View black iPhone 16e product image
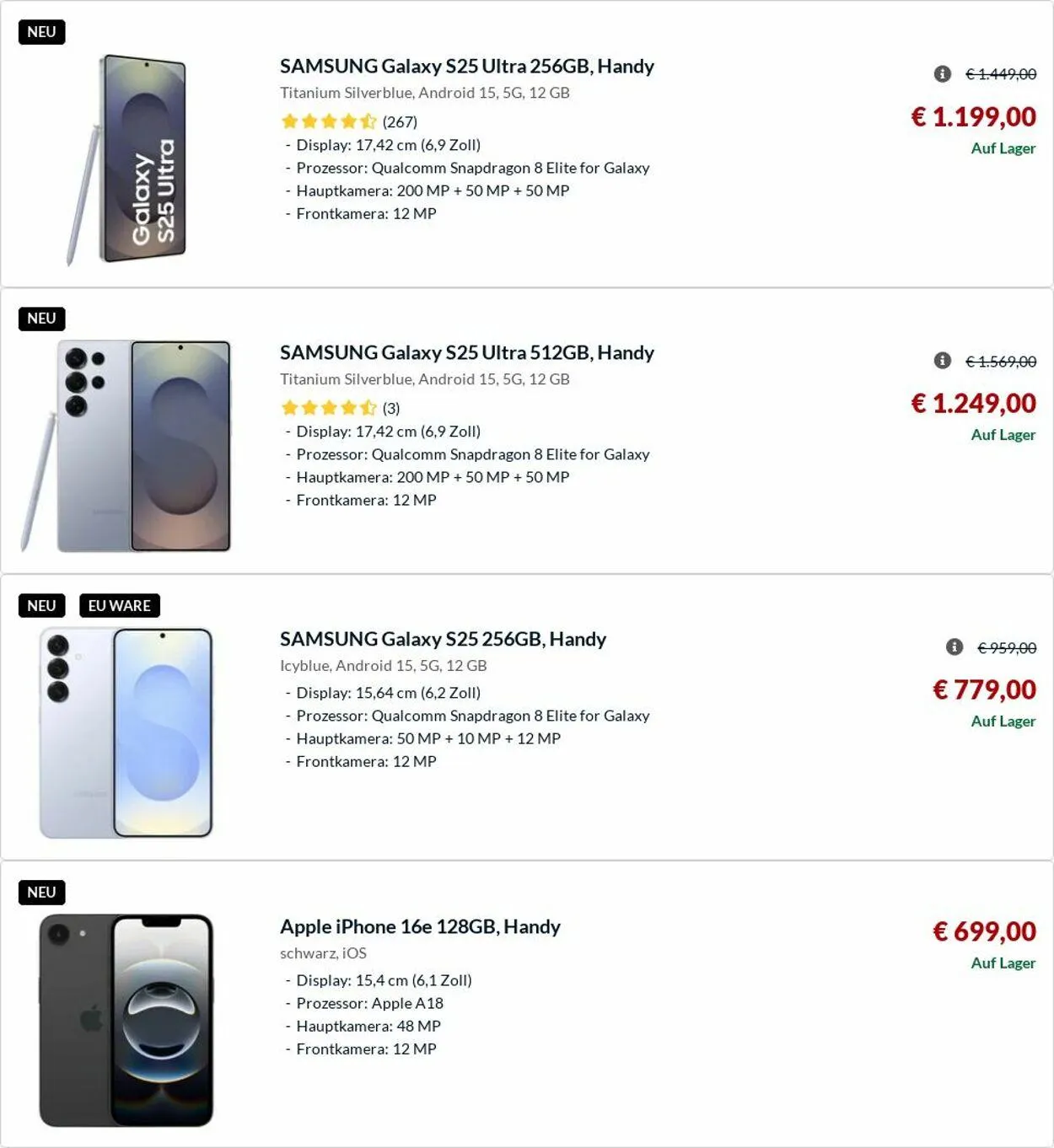Viewport: 1054px width, 1148px height. 126,1020
